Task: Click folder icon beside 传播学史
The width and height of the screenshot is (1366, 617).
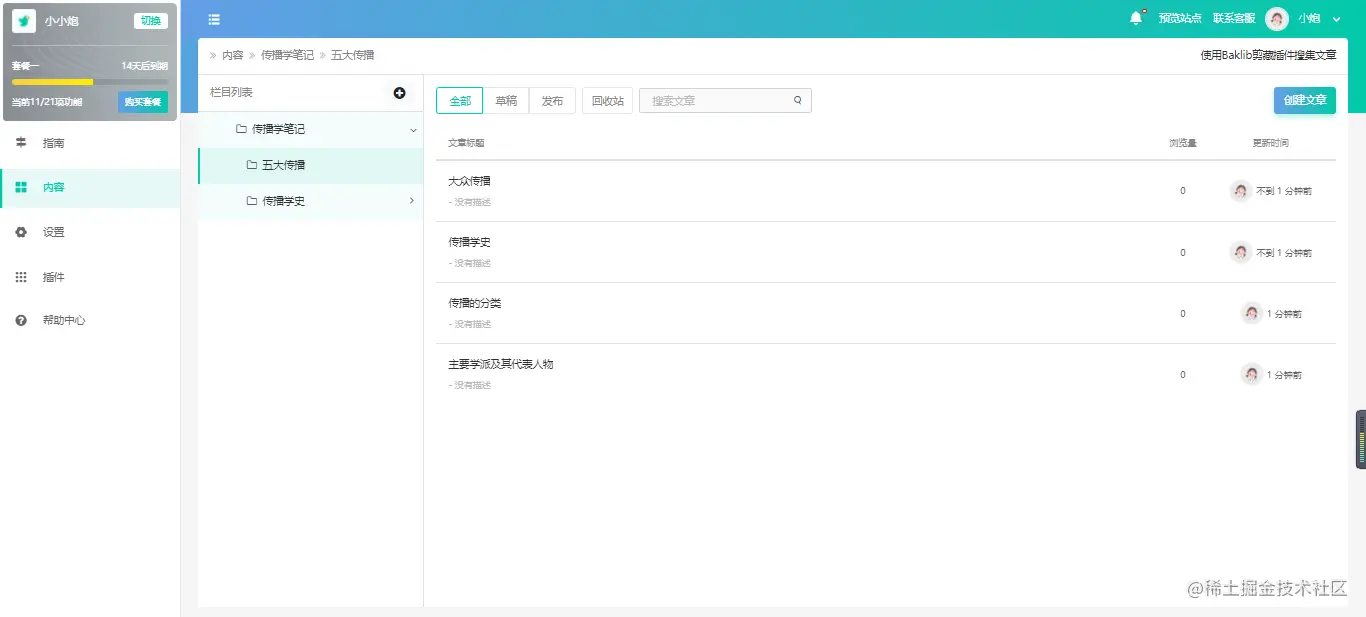Action: coord(252,201)
